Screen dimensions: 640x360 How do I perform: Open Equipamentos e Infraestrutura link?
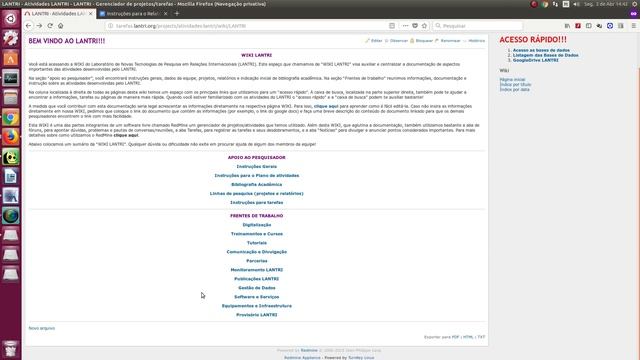pyautogui.click(x=257, y=306)
